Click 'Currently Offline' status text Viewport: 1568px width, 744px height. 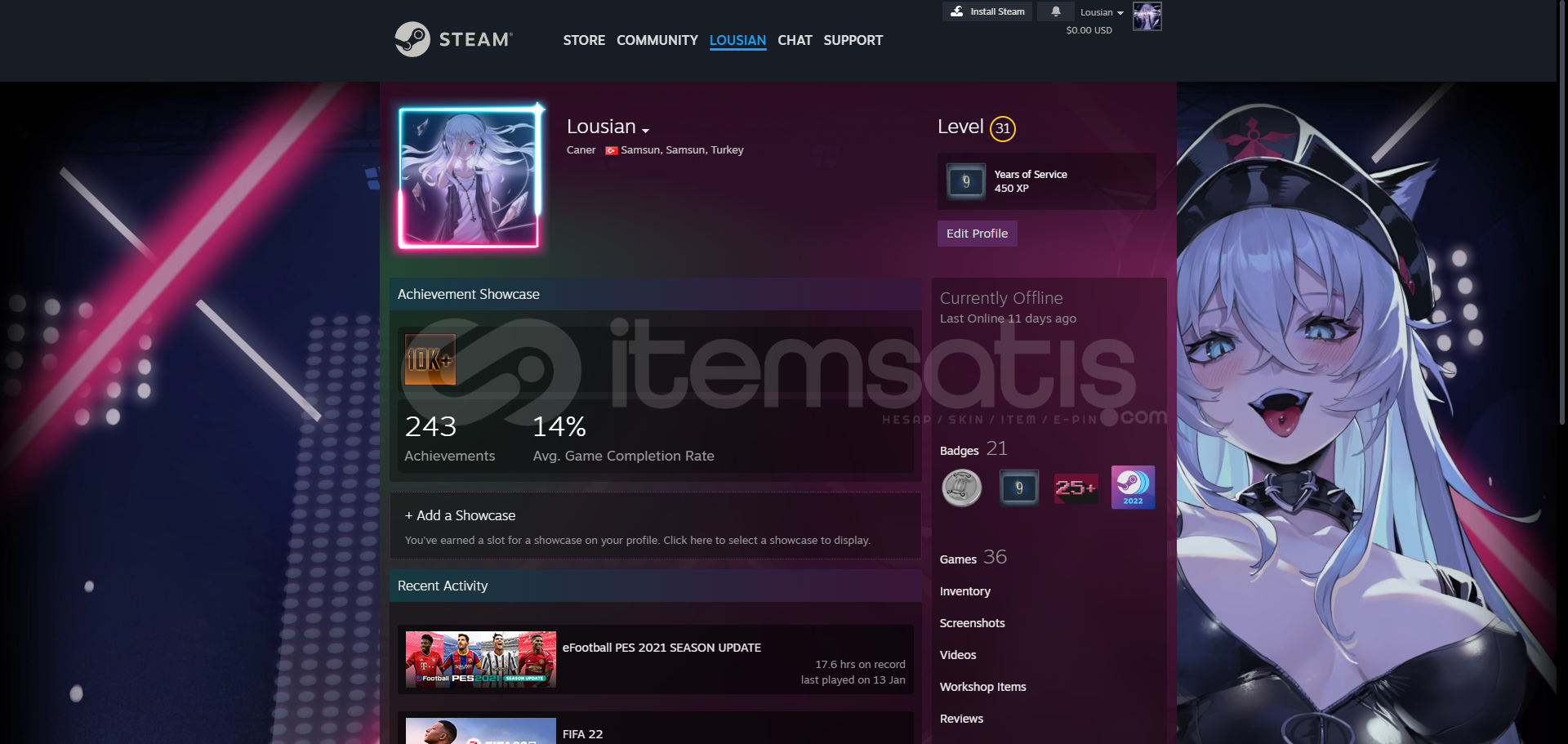pos(1001,298)
